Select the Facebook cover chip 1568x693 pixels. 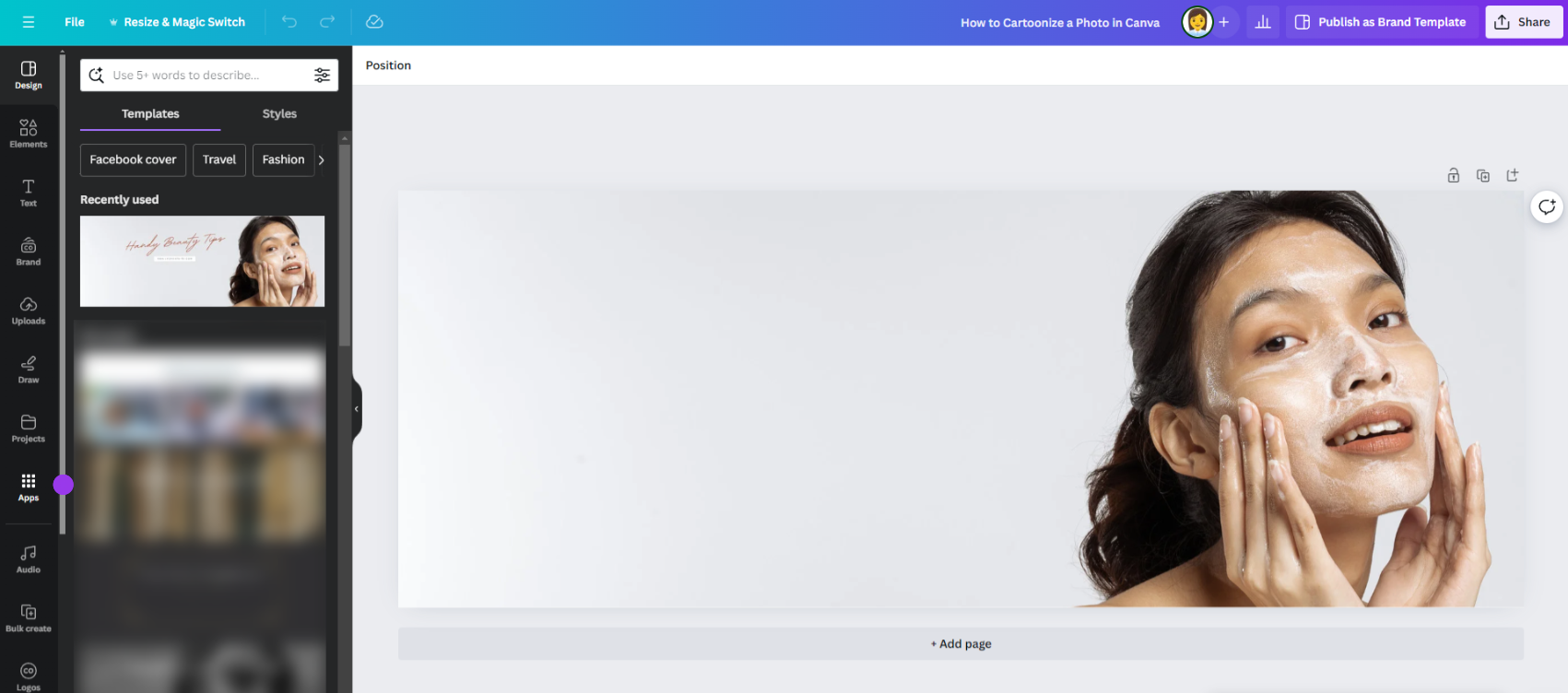pos(133,159)
